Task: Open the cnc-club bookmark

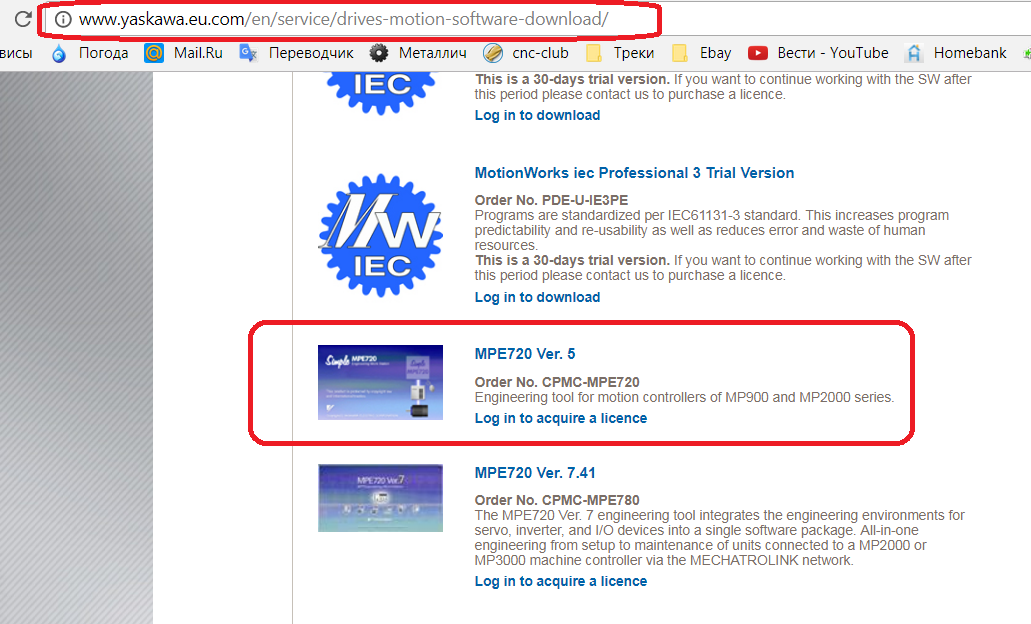Action: 526,53
